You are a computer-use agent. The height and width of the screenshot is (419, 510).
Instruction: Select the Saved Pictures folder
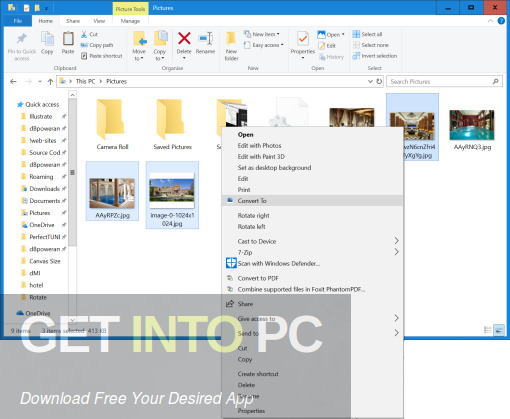point(172,124)
